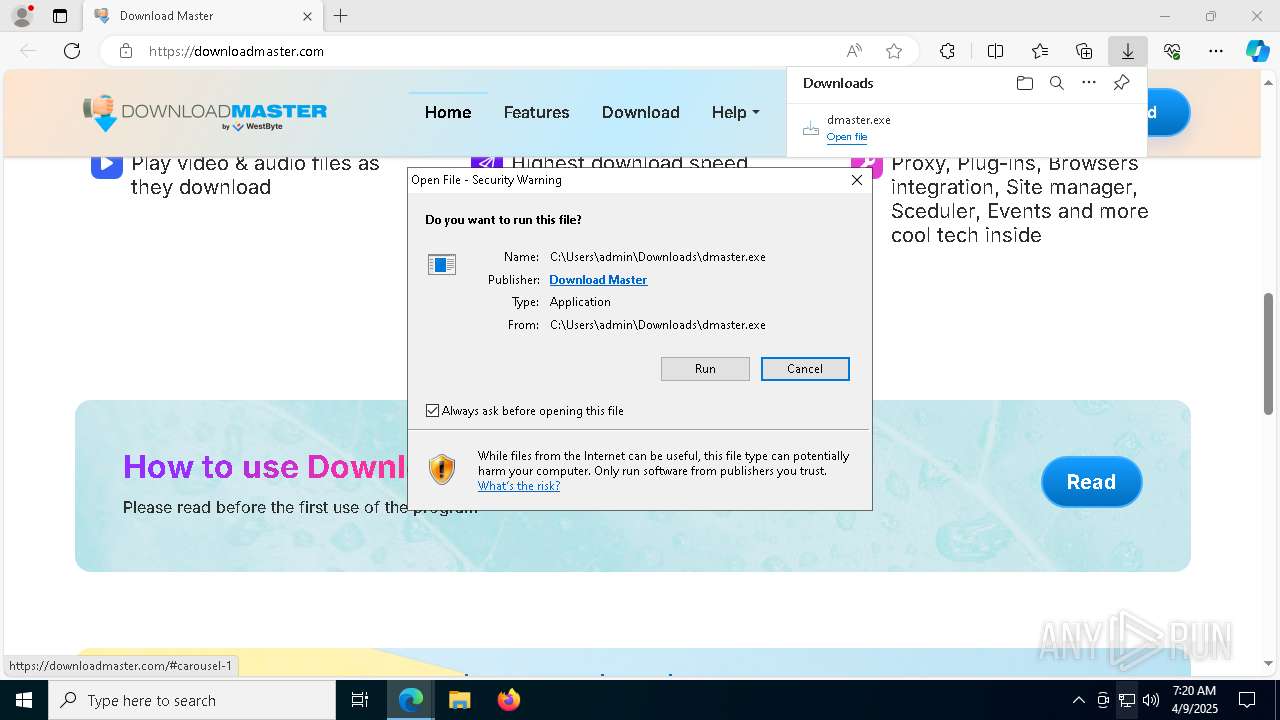Go to the Home nav item
The image size is (1280, 720).
point(448,112)
